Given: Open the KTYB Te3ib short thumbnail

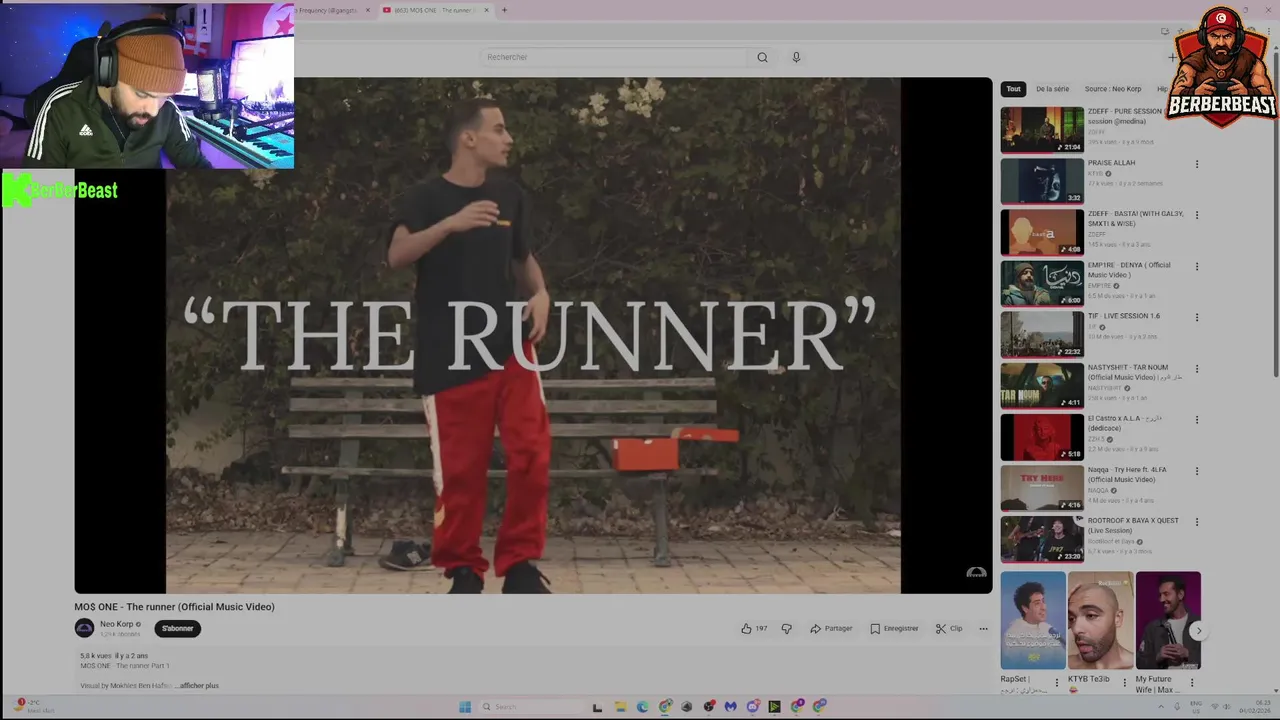Looking at the screenshot, I should [x=1100, y=620].
